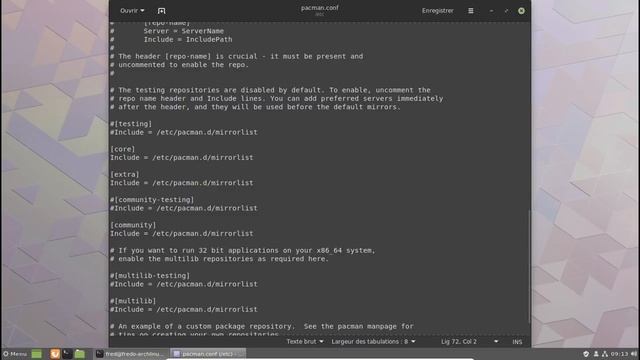Maximize the pacman.conf editor window
Viewport: 640px width, 360px height.
click(x=507, y=11)
